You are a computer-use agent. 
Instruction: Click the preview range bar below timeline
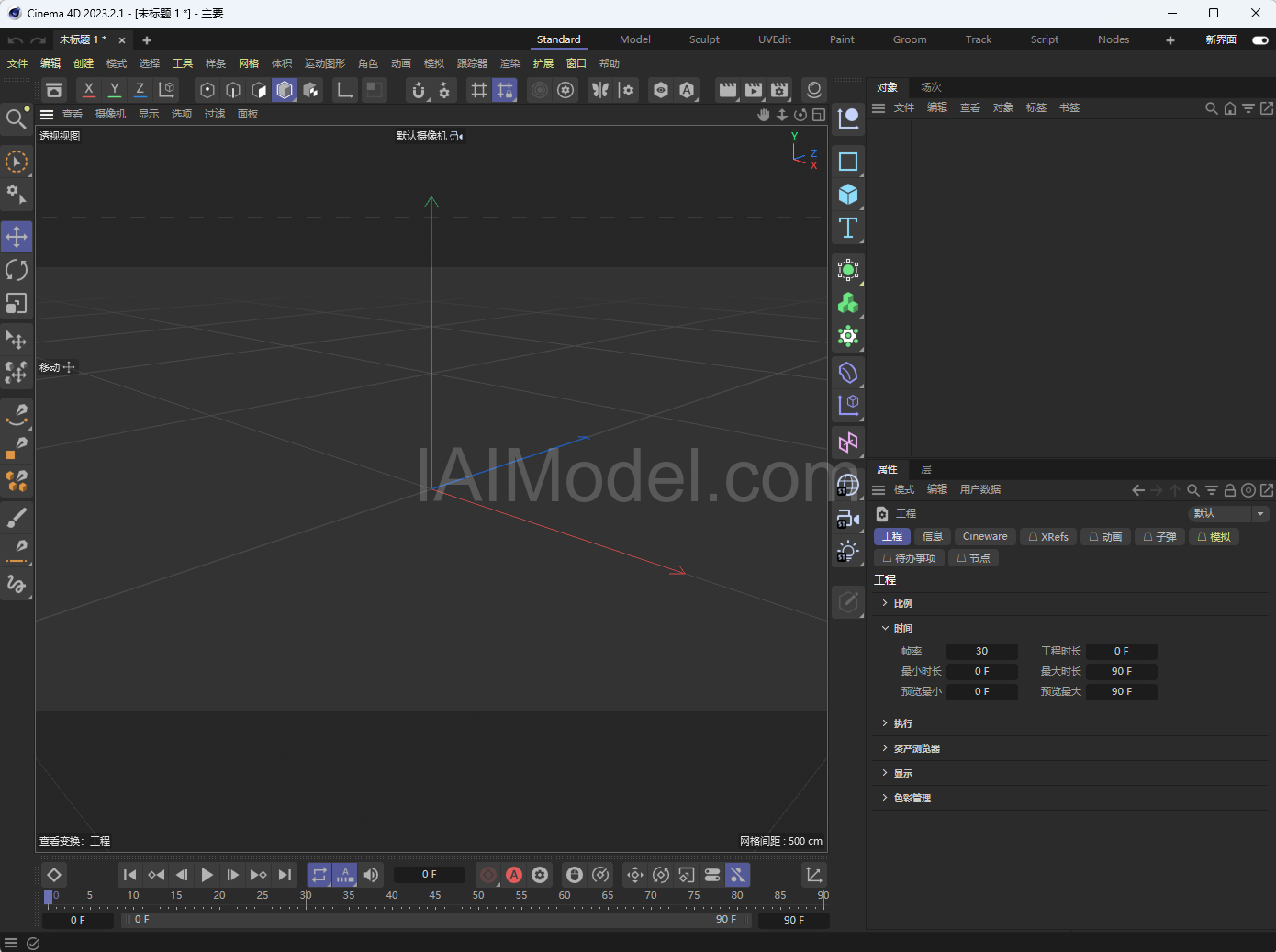click(x=437, y=919)
